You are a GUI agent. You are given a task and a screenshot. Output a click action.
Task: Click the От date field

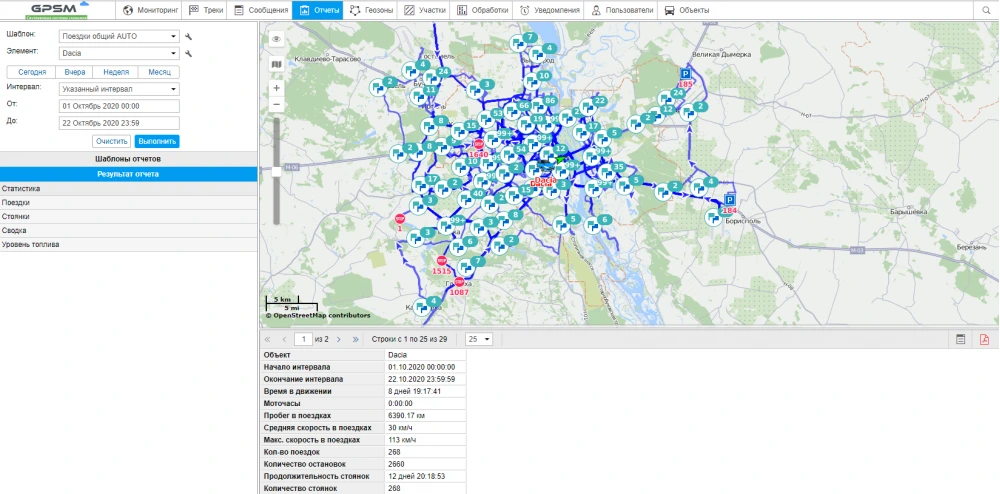[x=119, y=106]
